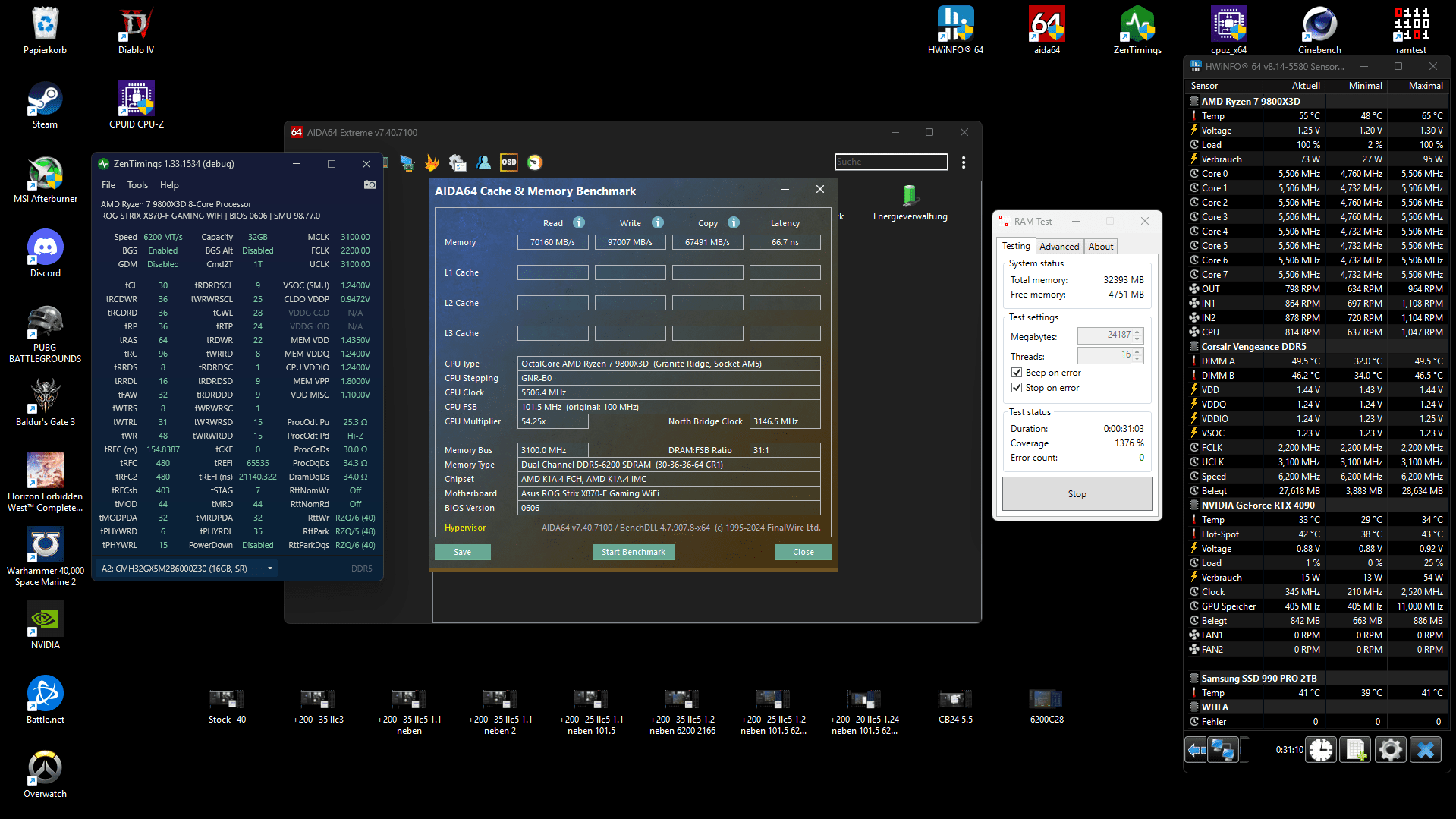Click HWiNFO log file document icon
1456x819 pixels.
(x=1356, y=750)
